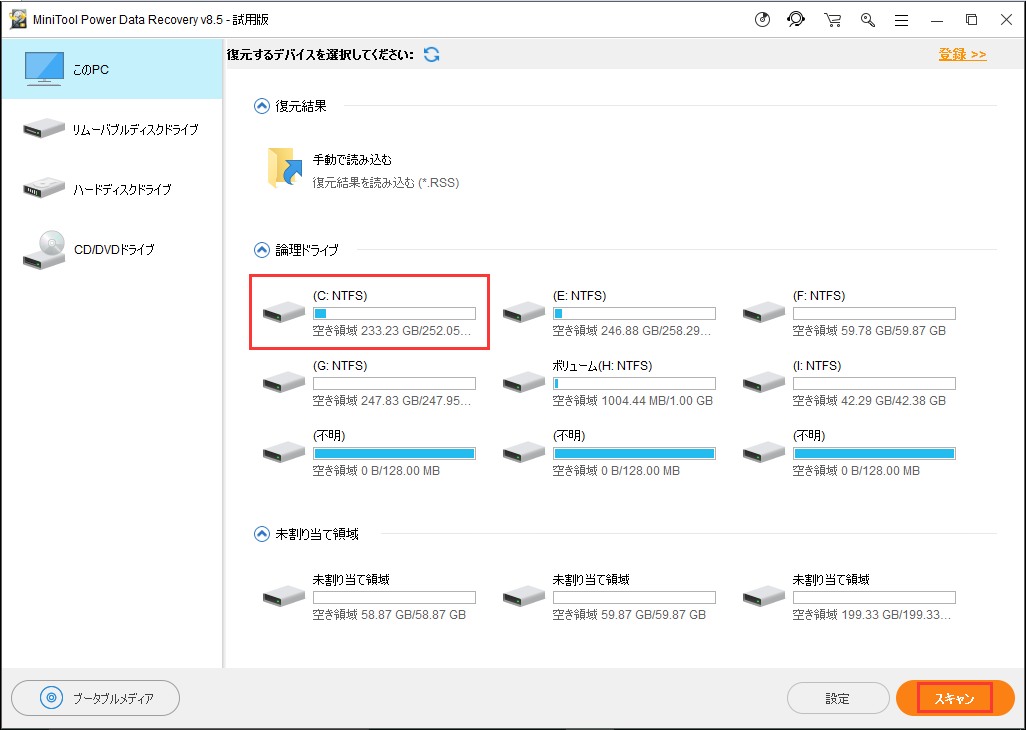Click the 登録 >> link
This screenshot has height=730, width=1026.
coord(962,54)
